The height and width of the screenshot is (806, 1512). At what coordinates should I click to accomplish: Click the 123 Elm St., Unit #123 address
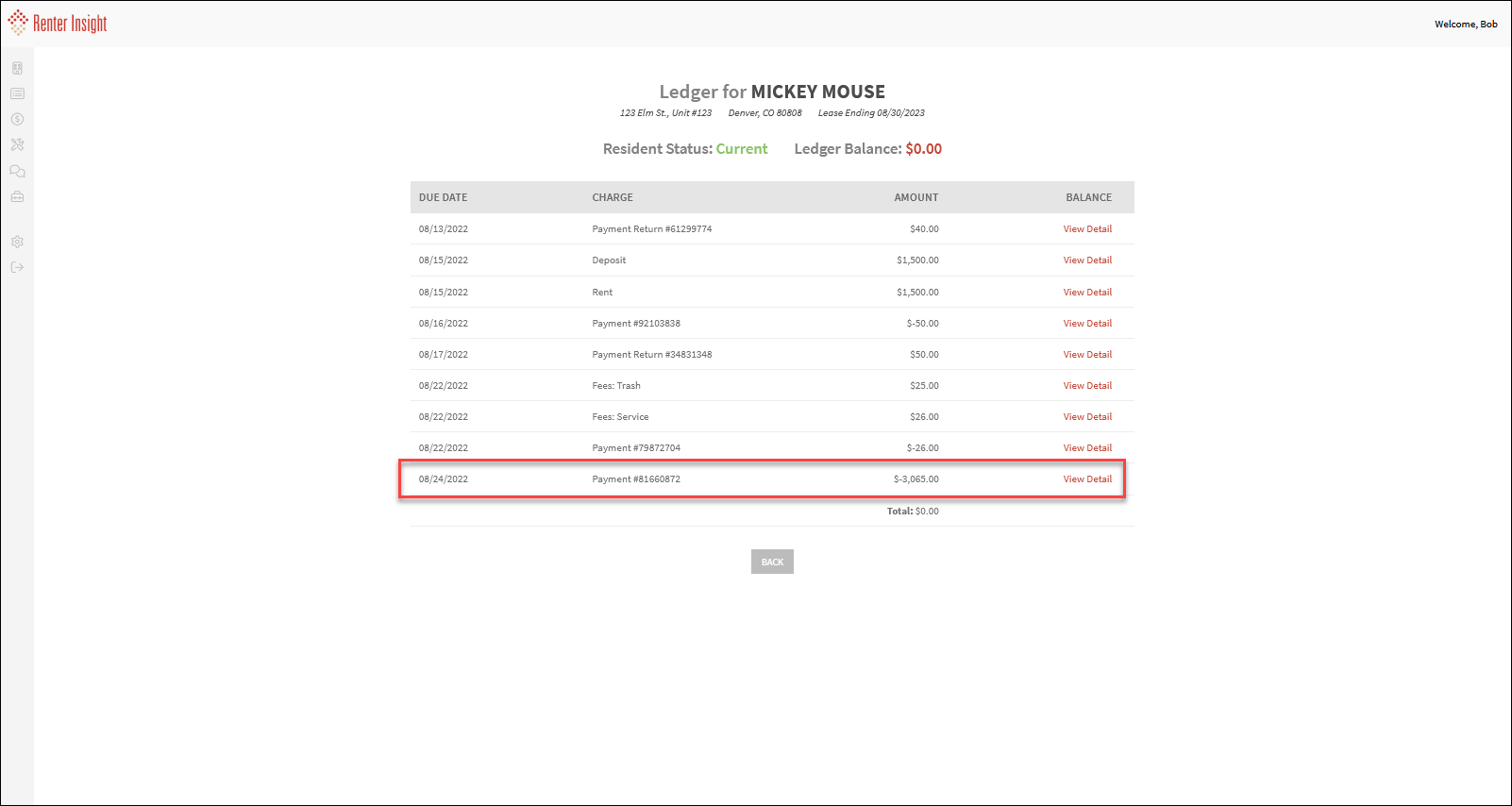click(665, 113)
